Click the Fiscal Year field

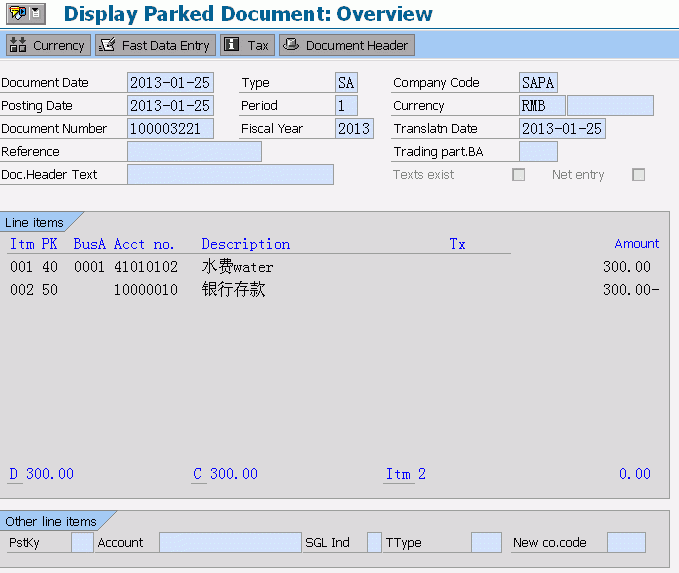point(354,128)
